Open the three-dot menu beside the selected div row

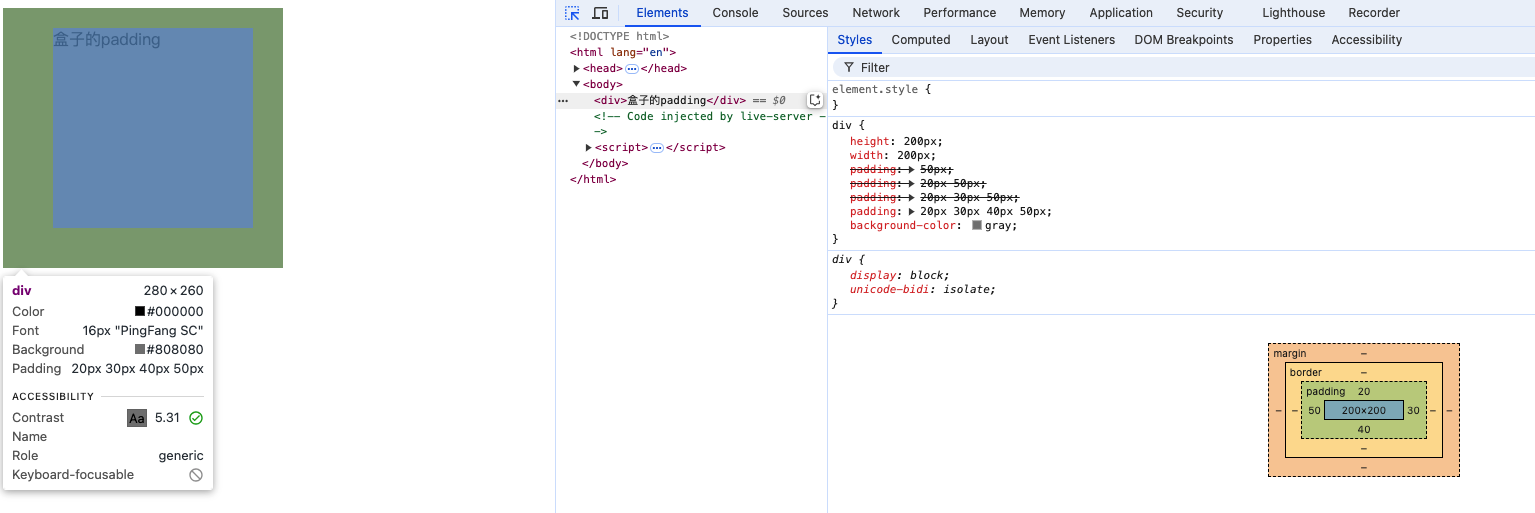click(x=563, y=100)
